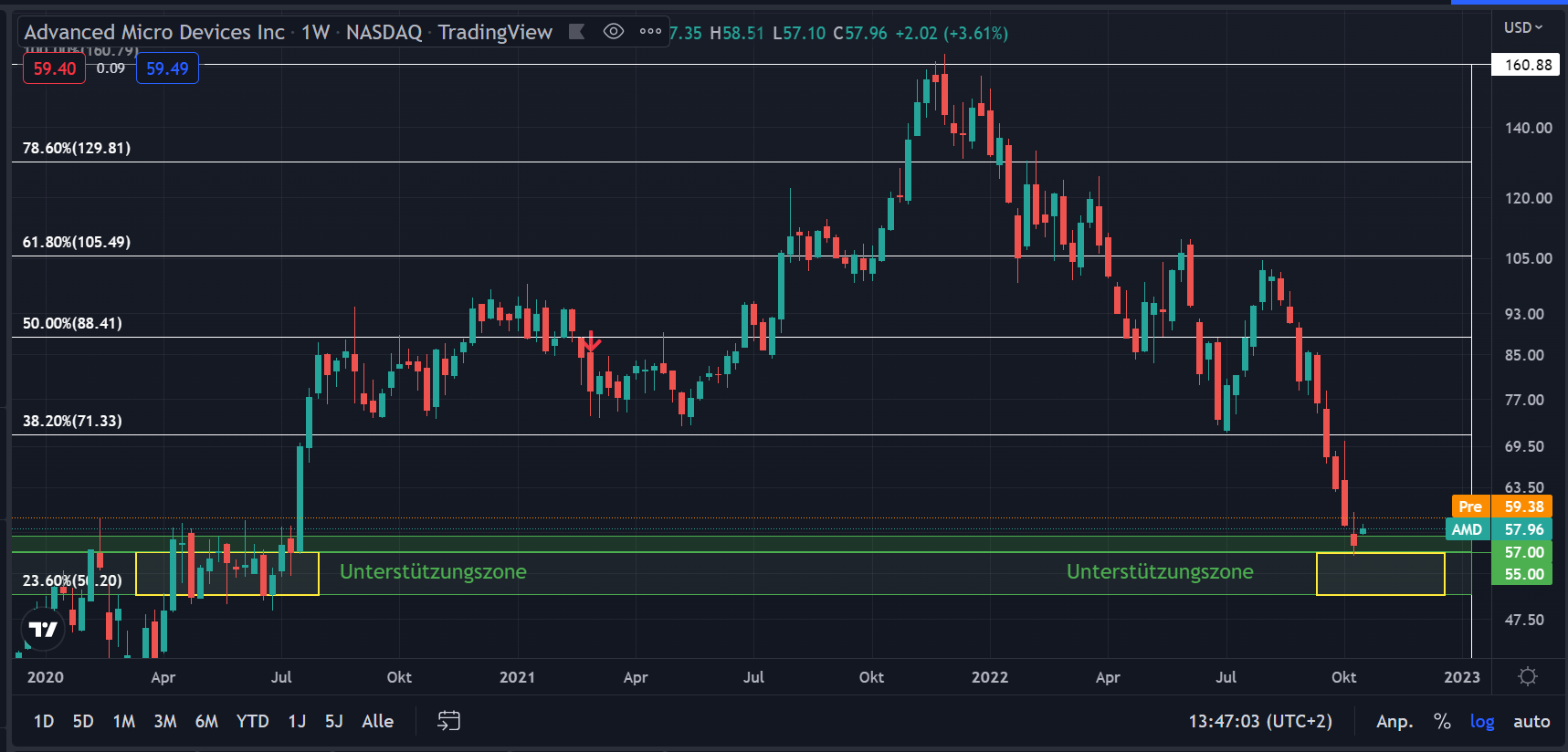Set the time range to 6M

(x=207, y=721)
